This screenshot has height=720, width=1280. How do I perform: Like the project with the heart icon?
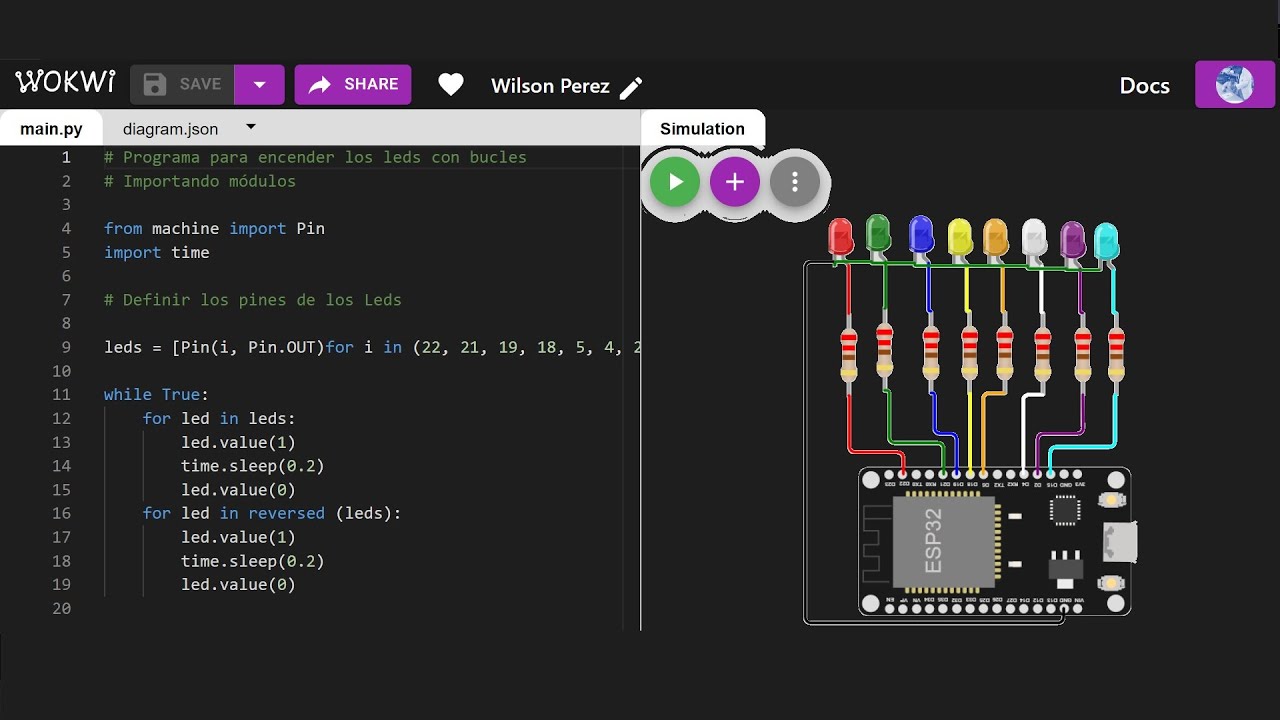[451, 85]
